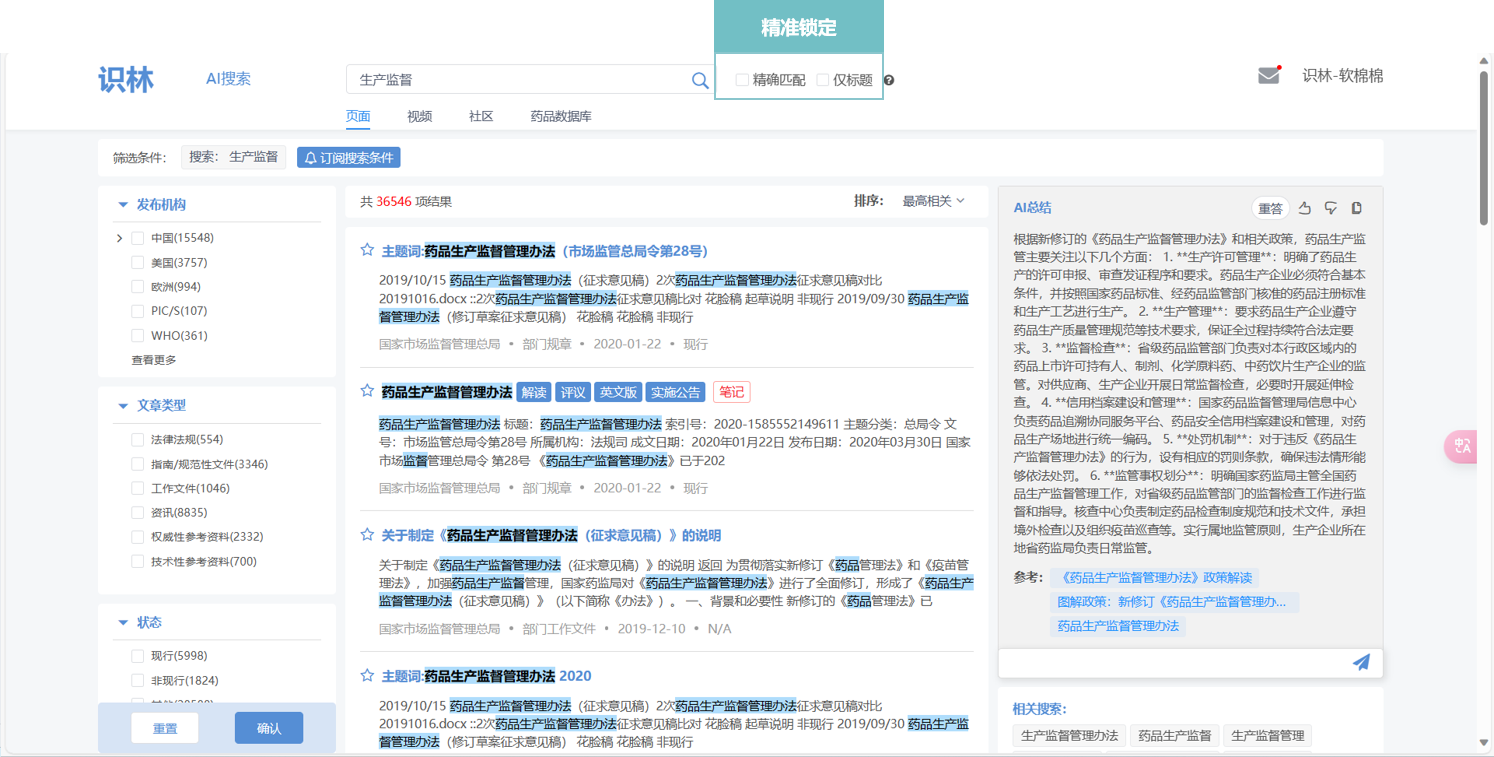1494x757 pixels.
Task: Enable the 仅标题 checkbox
Action: (822, 80)
